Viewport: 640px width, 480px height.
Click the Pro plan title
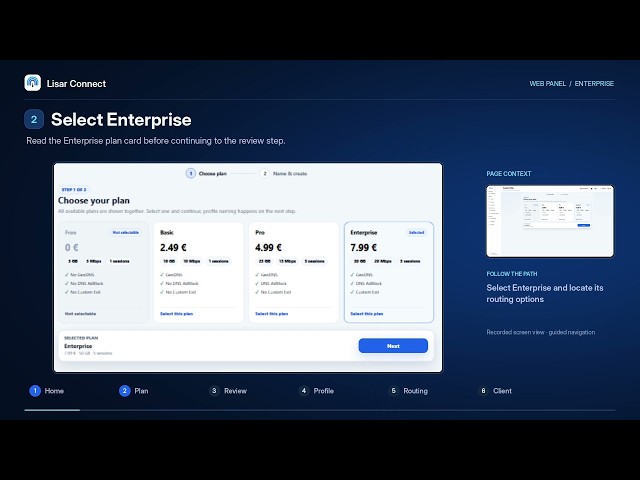260,232
